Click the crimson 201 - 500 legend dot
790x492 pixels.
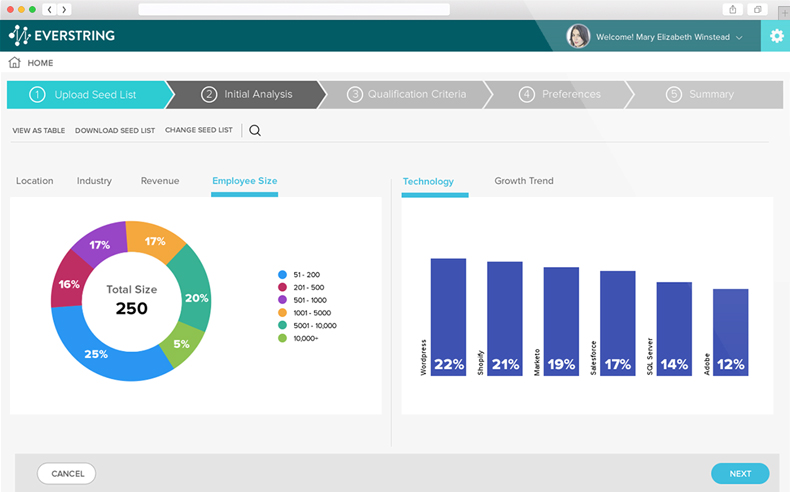click(282, 287)
